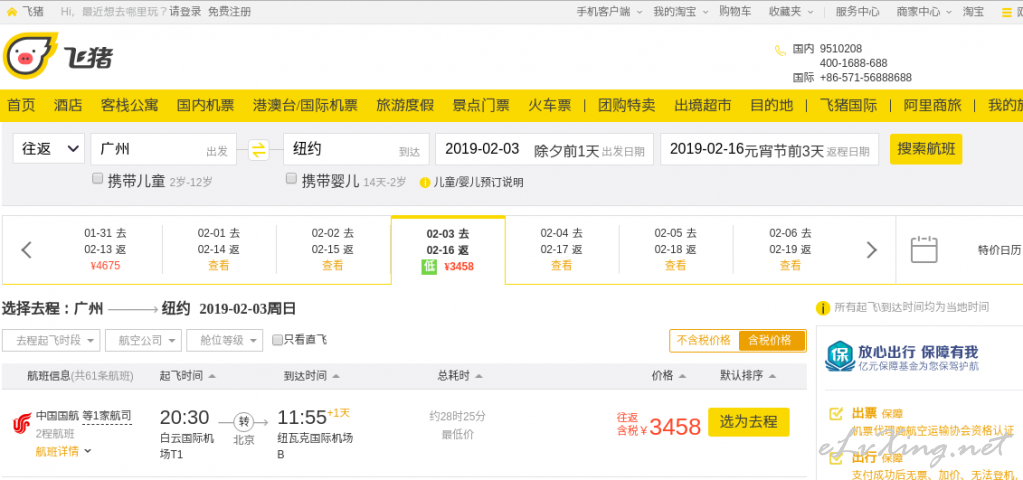
Task: Open 服务中心 link in top bar
Action: tap(857, 12)
